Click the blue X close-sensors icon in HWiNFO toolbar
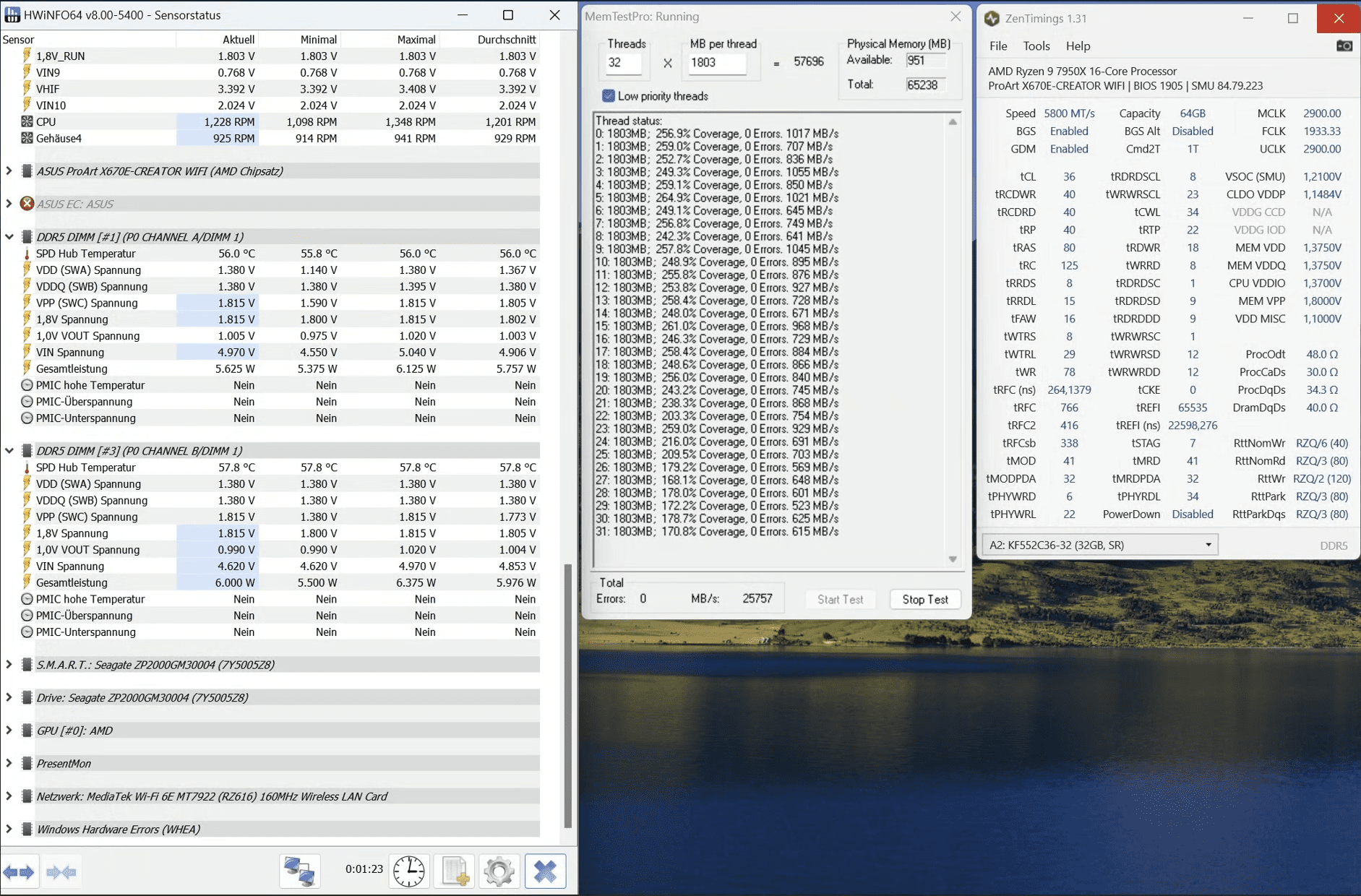Viewport: 1361px width, 896px height. [546, 871]
